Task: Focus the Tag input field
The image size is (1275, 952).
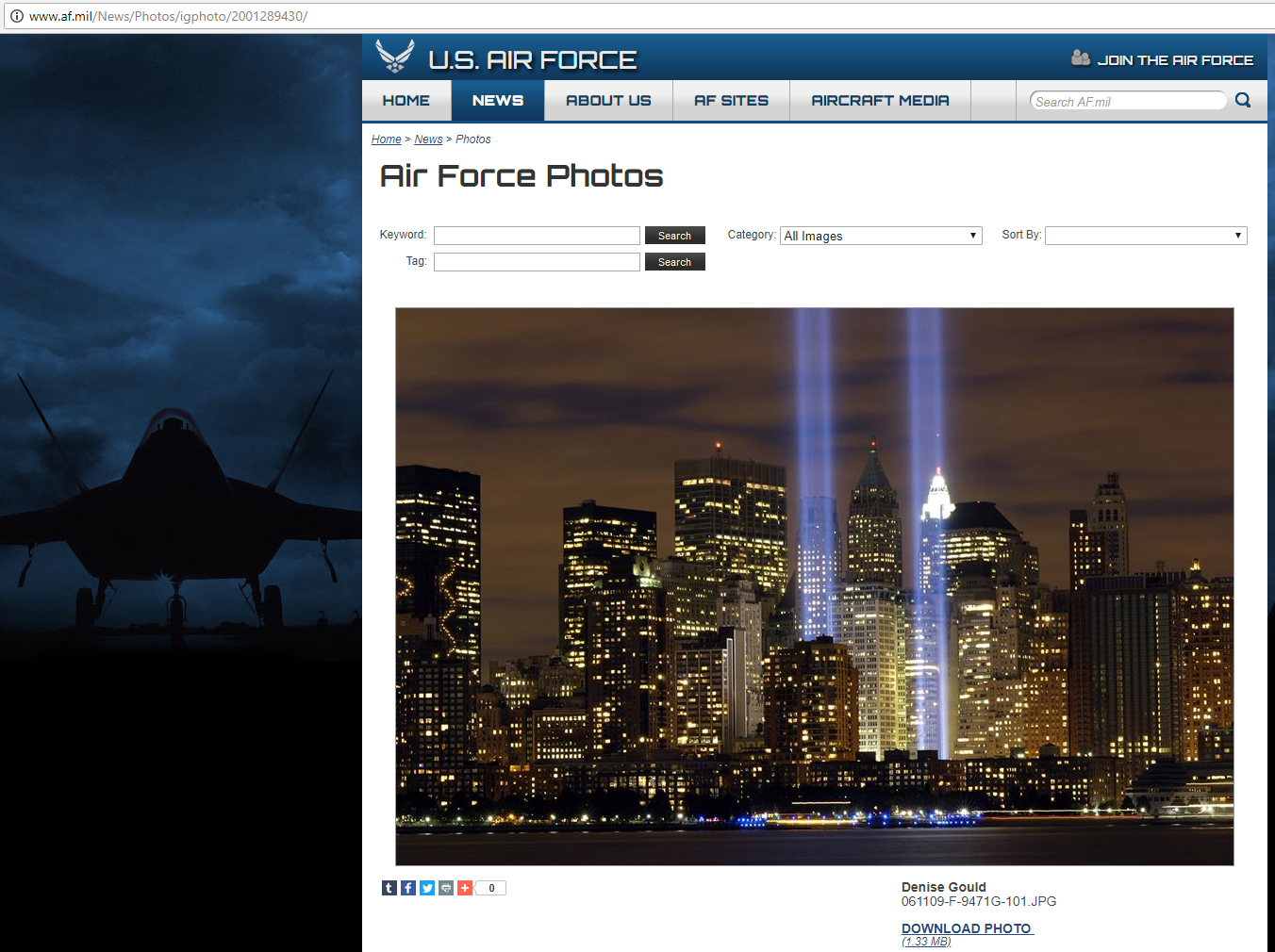Action: pos(537,262)
